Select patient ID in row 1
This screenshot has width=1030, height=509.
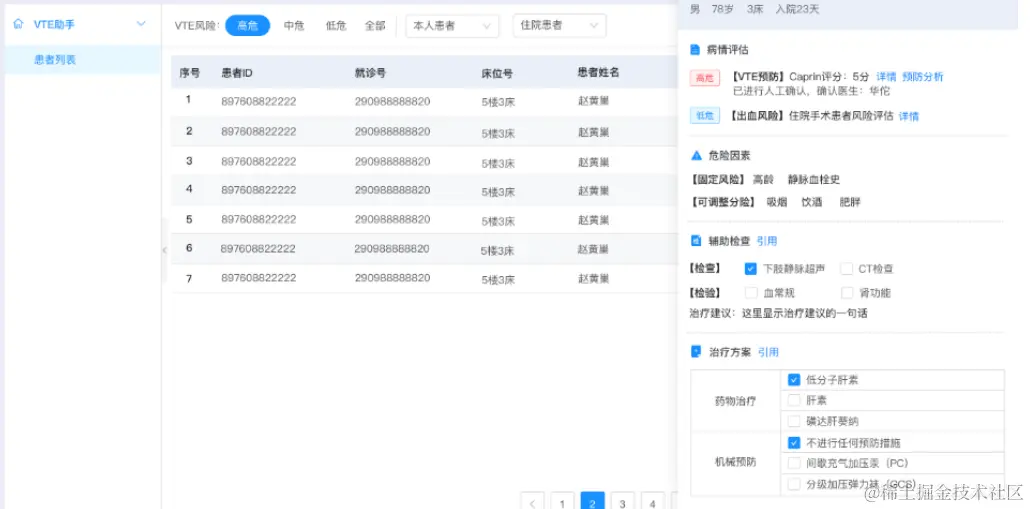(259, 102)
